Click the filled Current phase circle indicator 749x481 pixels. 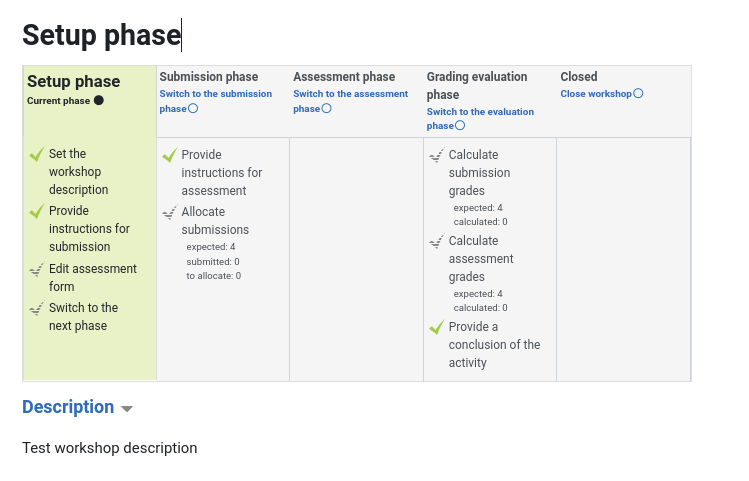(99, 100)
